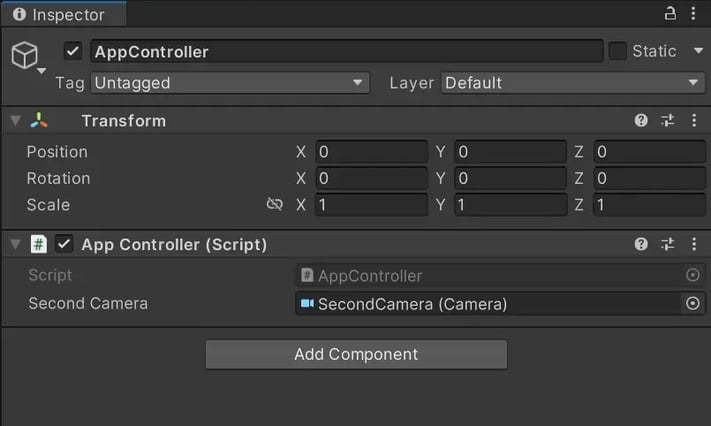The width and height of the screenshot is (711, 426).
Task: Click the Add Component button
Action: point(356,354)
